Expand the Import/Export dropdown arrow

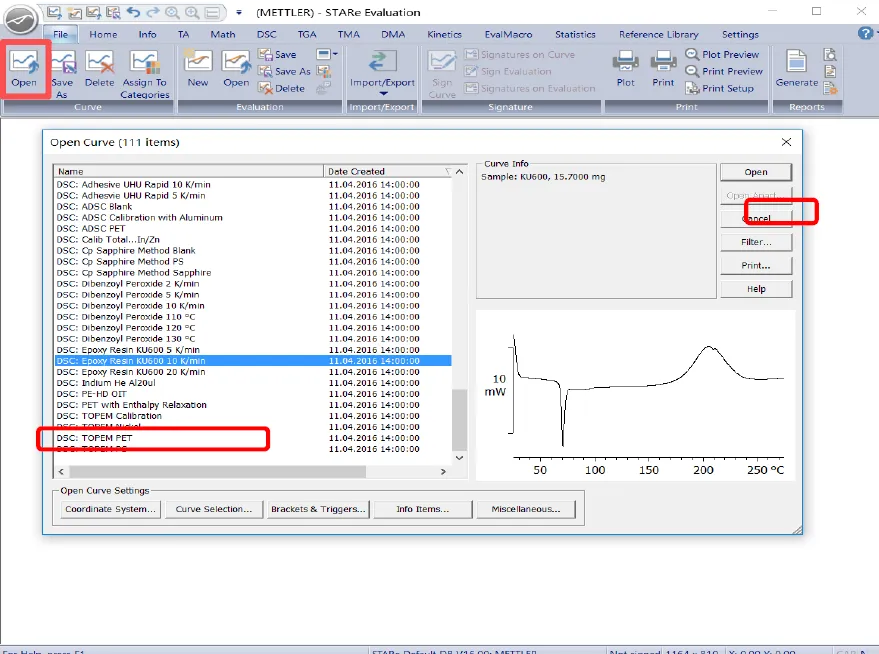383,94
